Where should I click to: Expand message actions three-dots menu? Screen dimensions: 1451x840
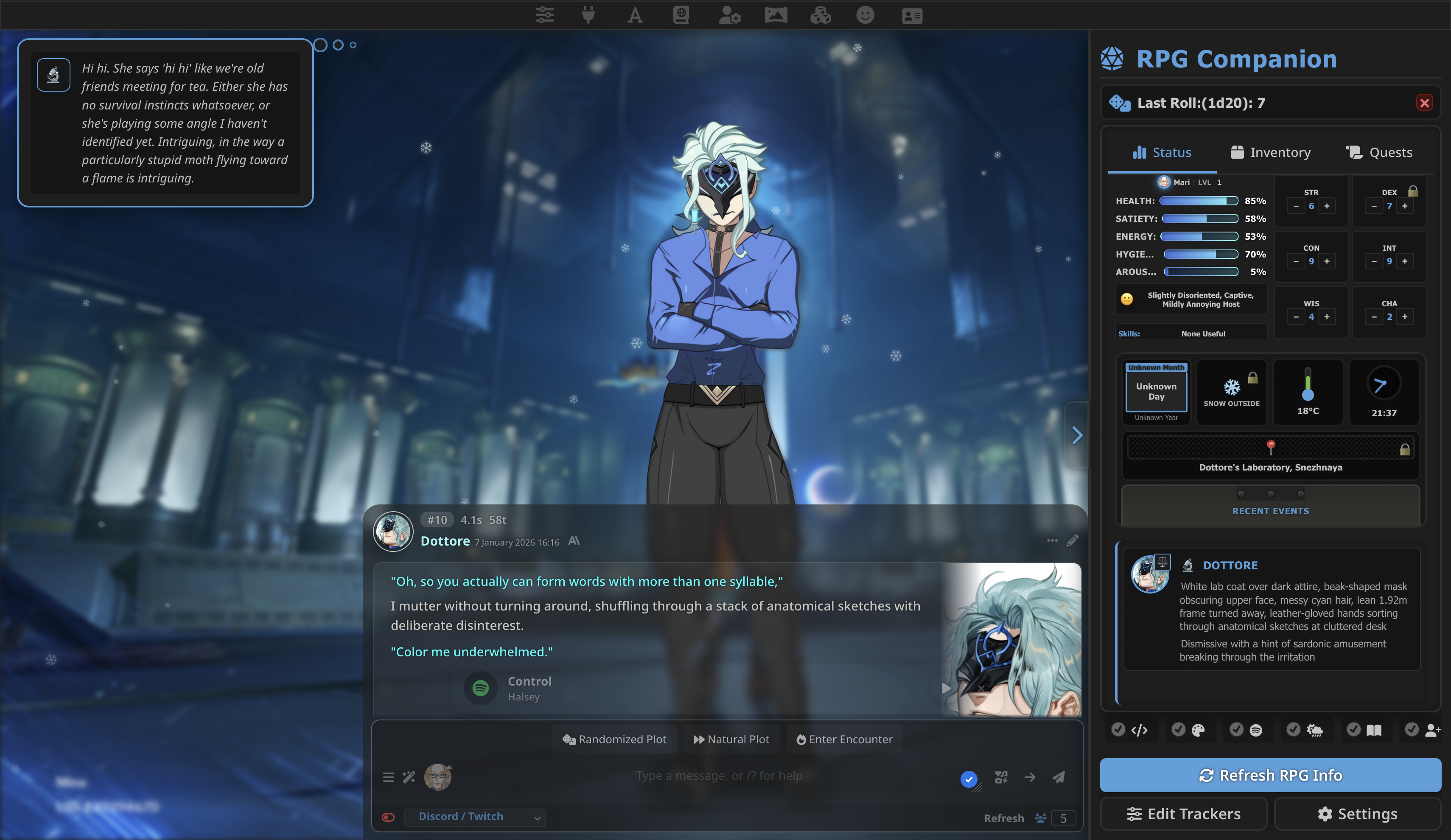pyautogui.click(x=1052, y=540)
